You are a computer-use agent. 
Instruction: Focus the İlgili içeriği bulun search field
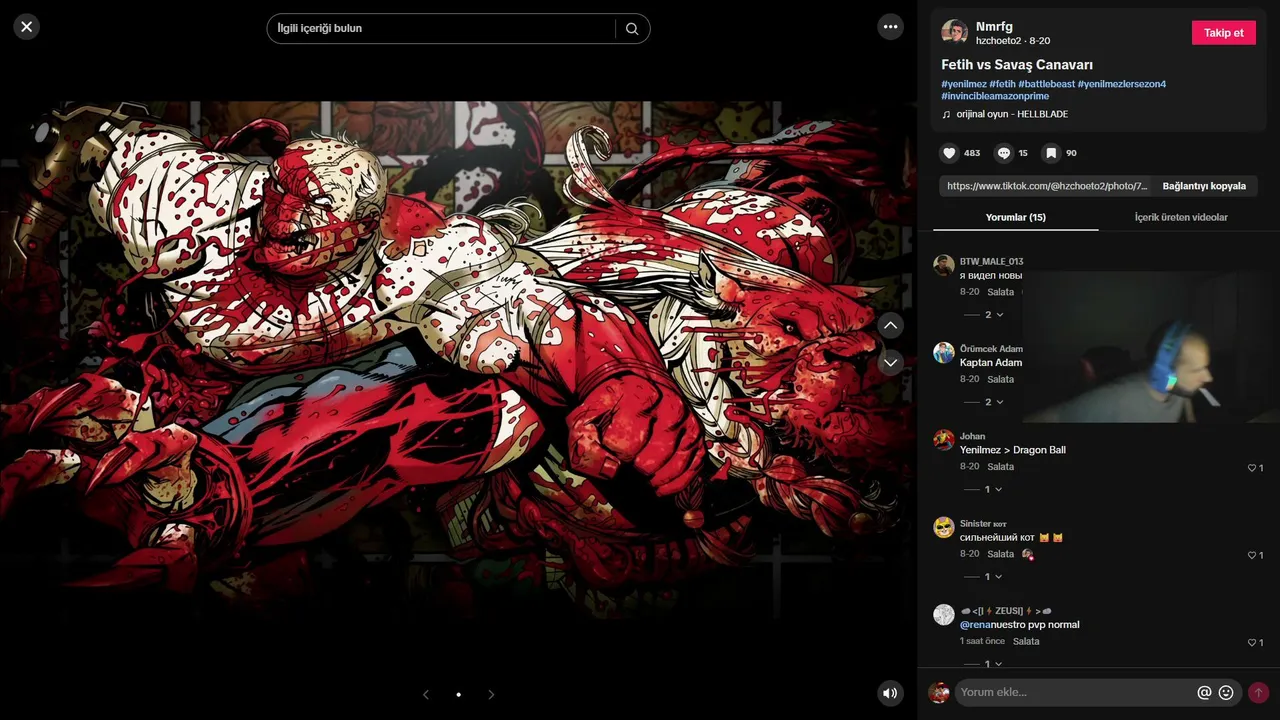[x=441, y=28]
